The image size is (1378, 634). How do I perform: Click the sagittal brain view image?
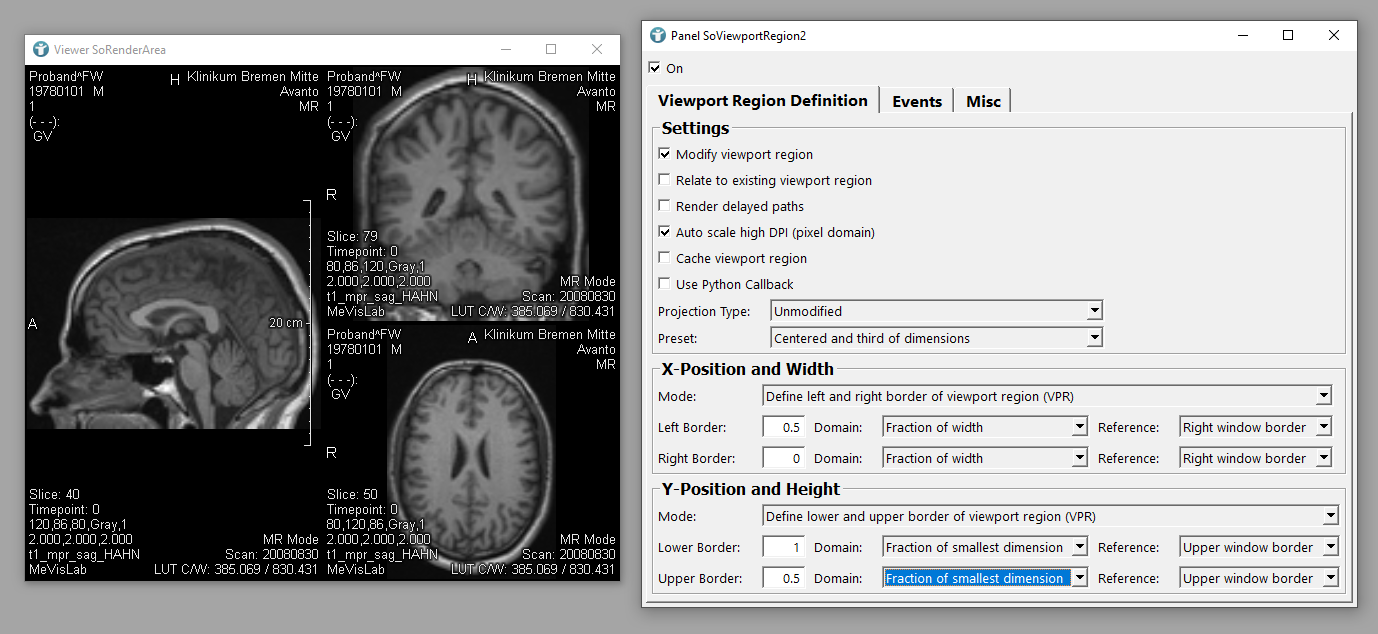click(x=165, y=325)
